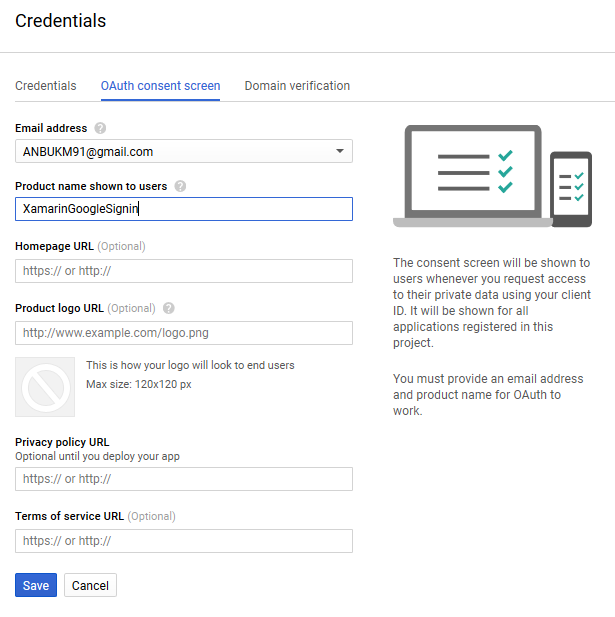Click help icon next to Product logo URL
This screenshot has height=617, width=615.
(x=169, y=308)
